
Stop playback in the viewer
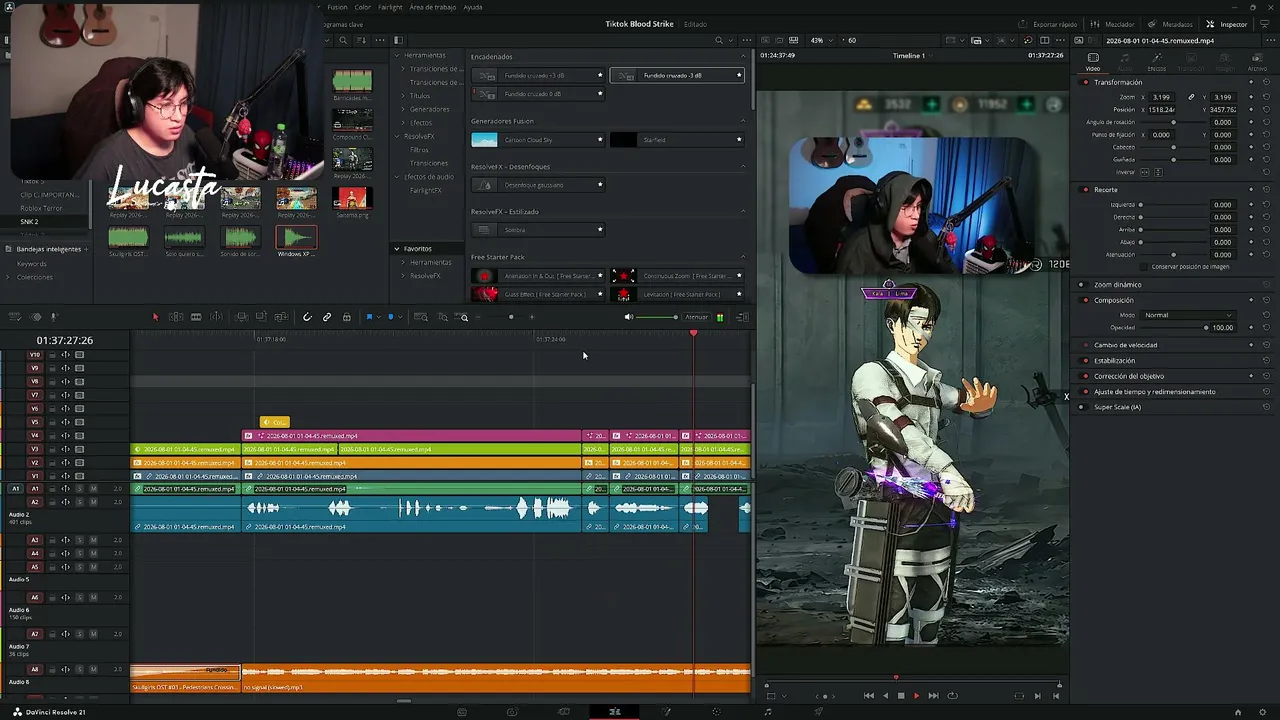click(x=901, y=696)
